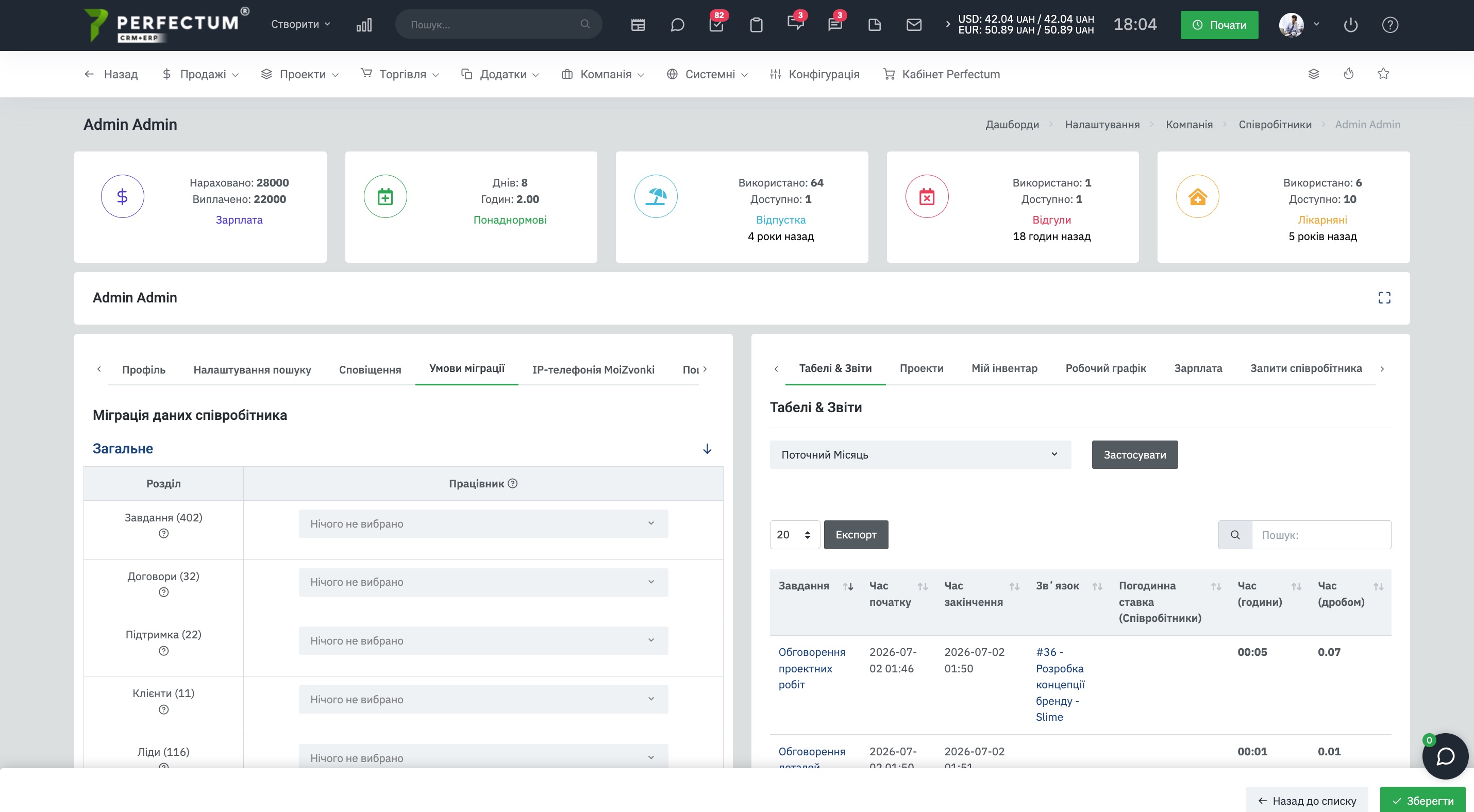
Task: Expand the Створити menu
Action: 301,24
